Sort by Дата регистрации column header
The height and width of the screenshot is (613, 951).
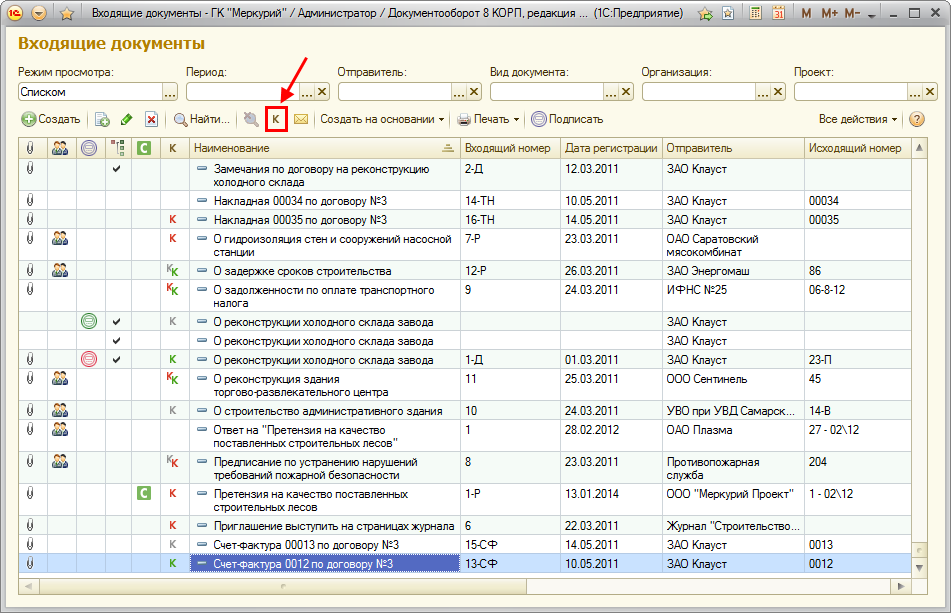pos(610,148)
